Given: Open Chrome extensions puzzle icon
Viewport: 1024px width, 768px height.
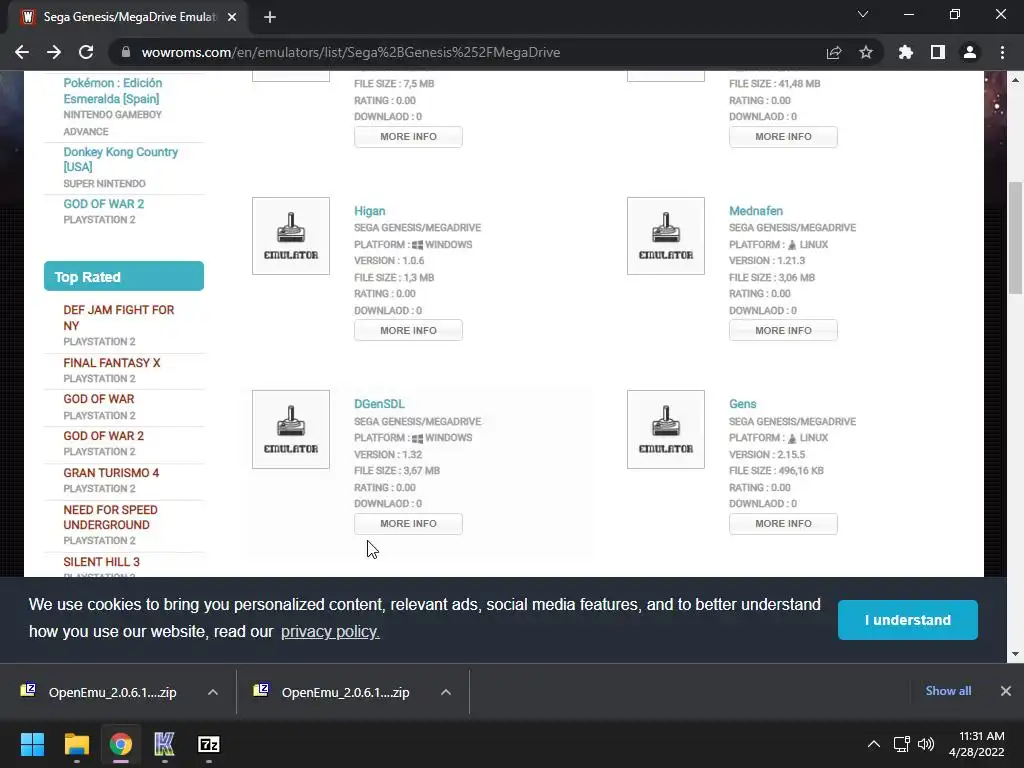Looking at the screenshot, I should tap(906, 52).
